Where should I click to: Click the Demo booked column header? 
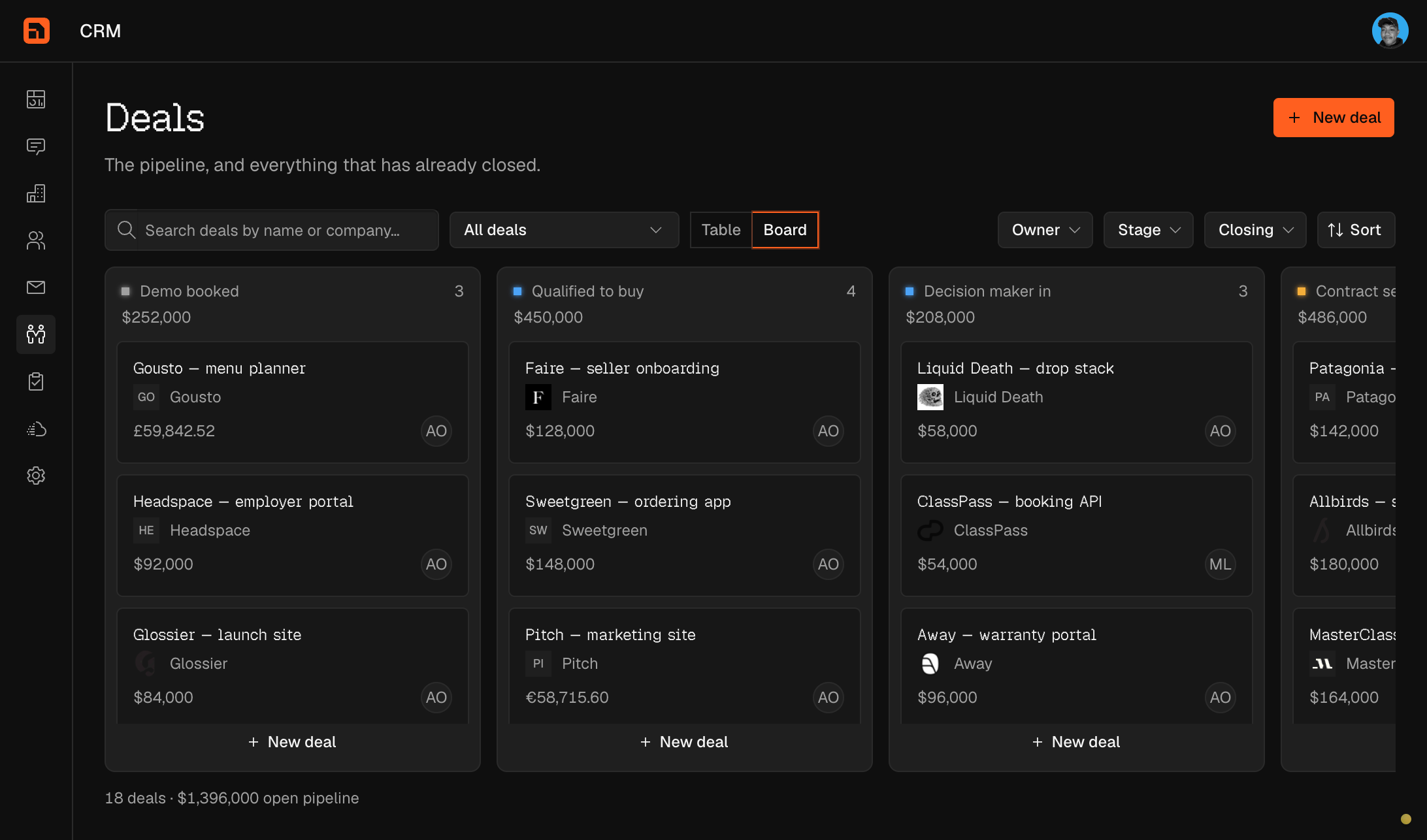click(x=189, y=291)
